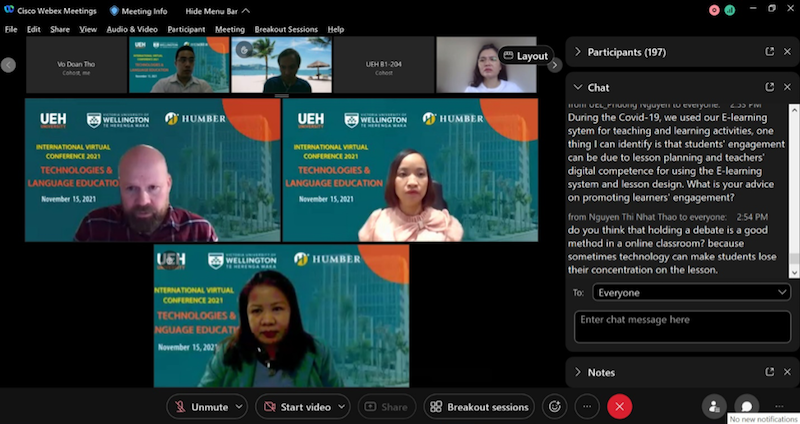Expand the Notes panel
The width and height of the screenshot is (800, 424).
pos(578,372)
